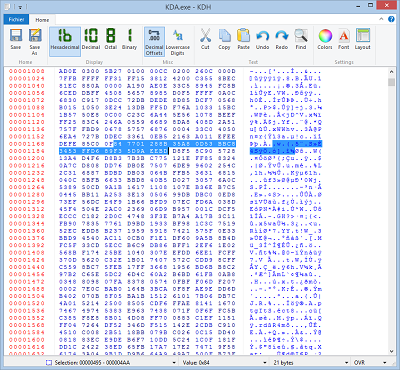Maximize the KDH window
The image size is (400, 370).
click(x=371, y=6)
